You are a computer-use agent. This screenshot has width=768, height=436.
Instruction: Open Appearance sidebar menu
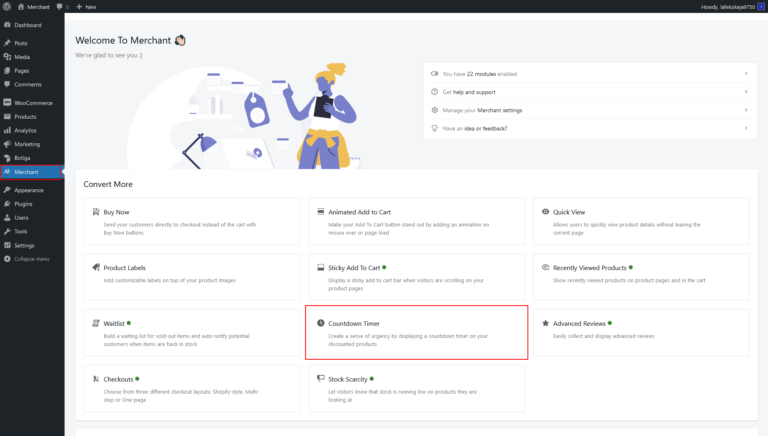[x=32, y=190]
